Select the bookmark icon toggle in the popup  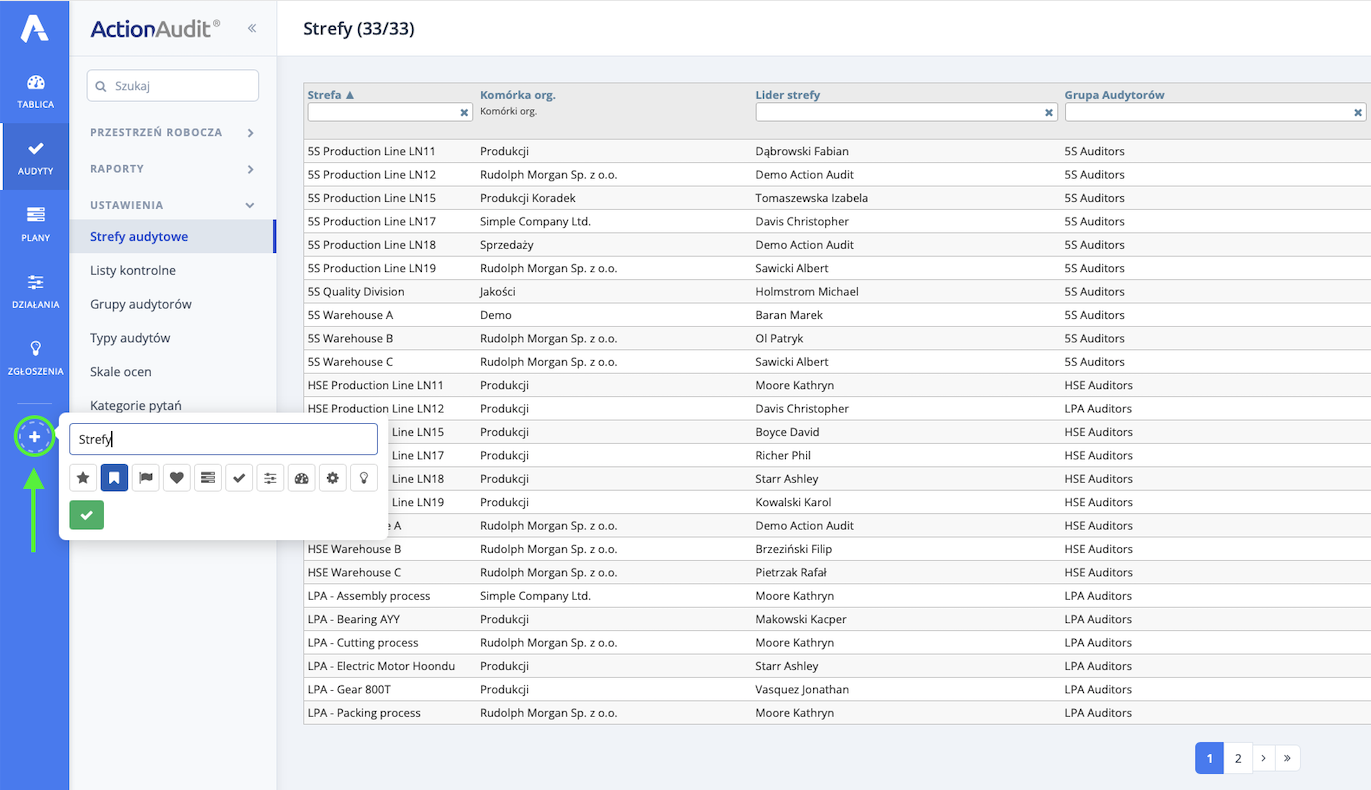tap(115, 478)
